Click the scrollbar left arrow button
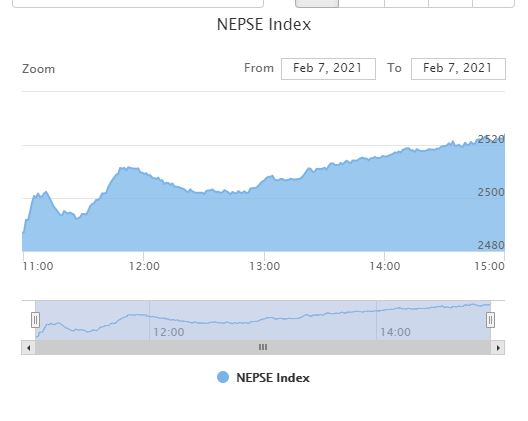 28,348
